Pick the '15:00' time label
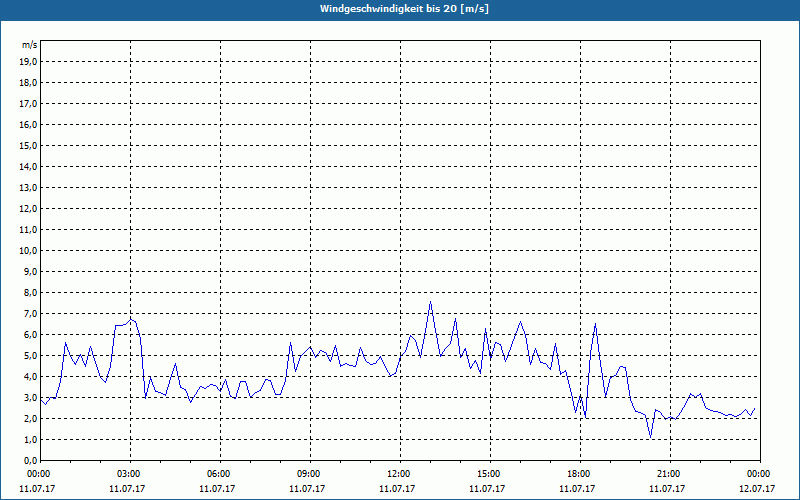The width and height of the screenshot is (800, 500). 490,474
